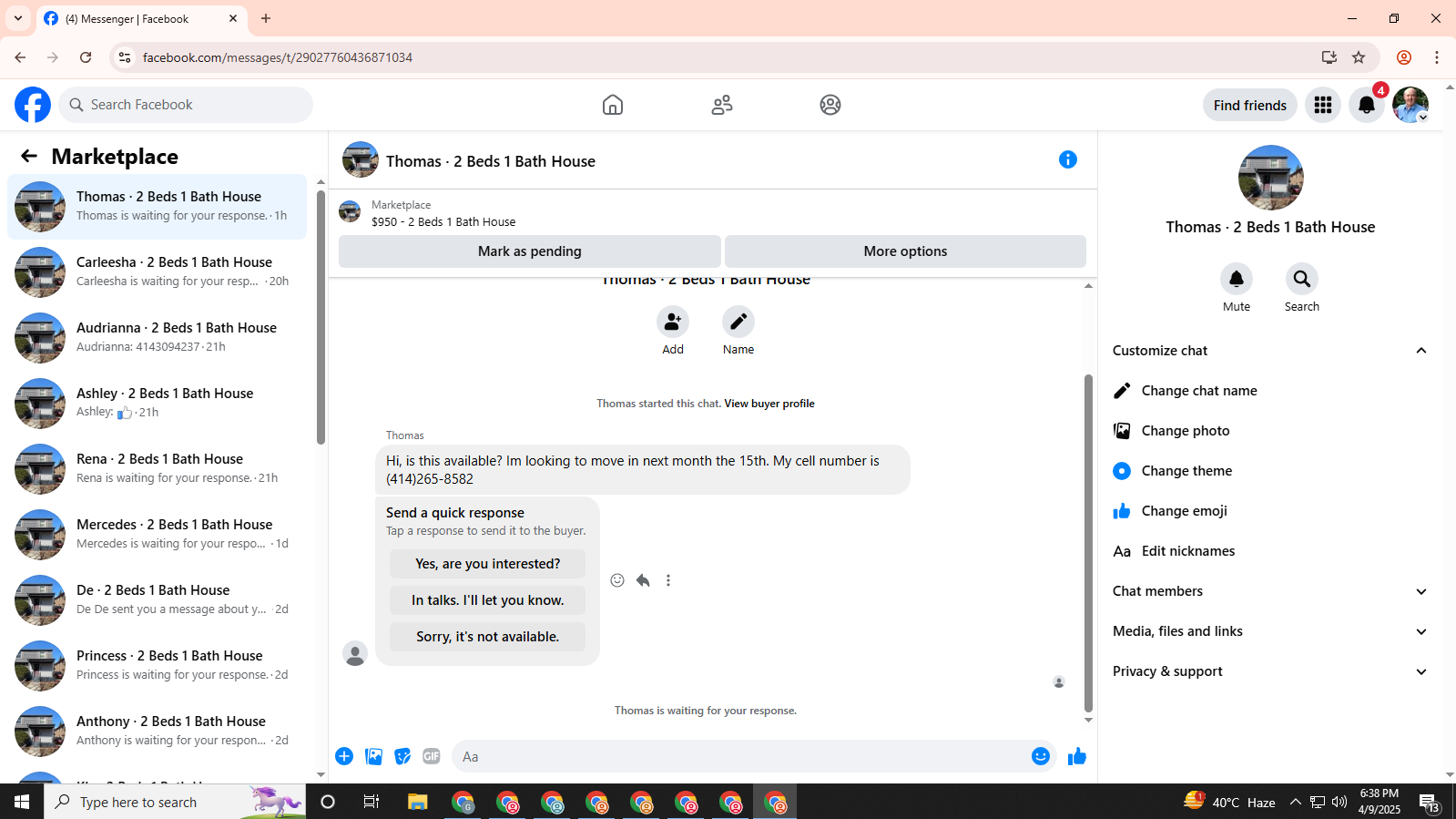Image resolution: width=1456 pixels, height=819 pixels.
Task: Open the account profile picture menu
Action: [1410, 105]
